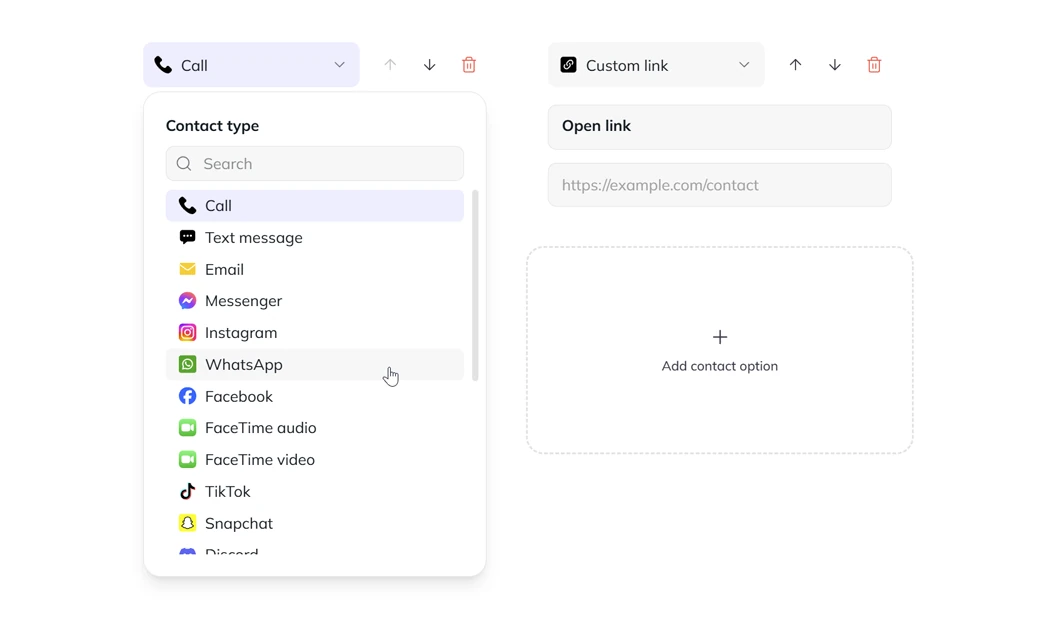
Task: Click the Facebook logo icon
Action: coord(188,396)
